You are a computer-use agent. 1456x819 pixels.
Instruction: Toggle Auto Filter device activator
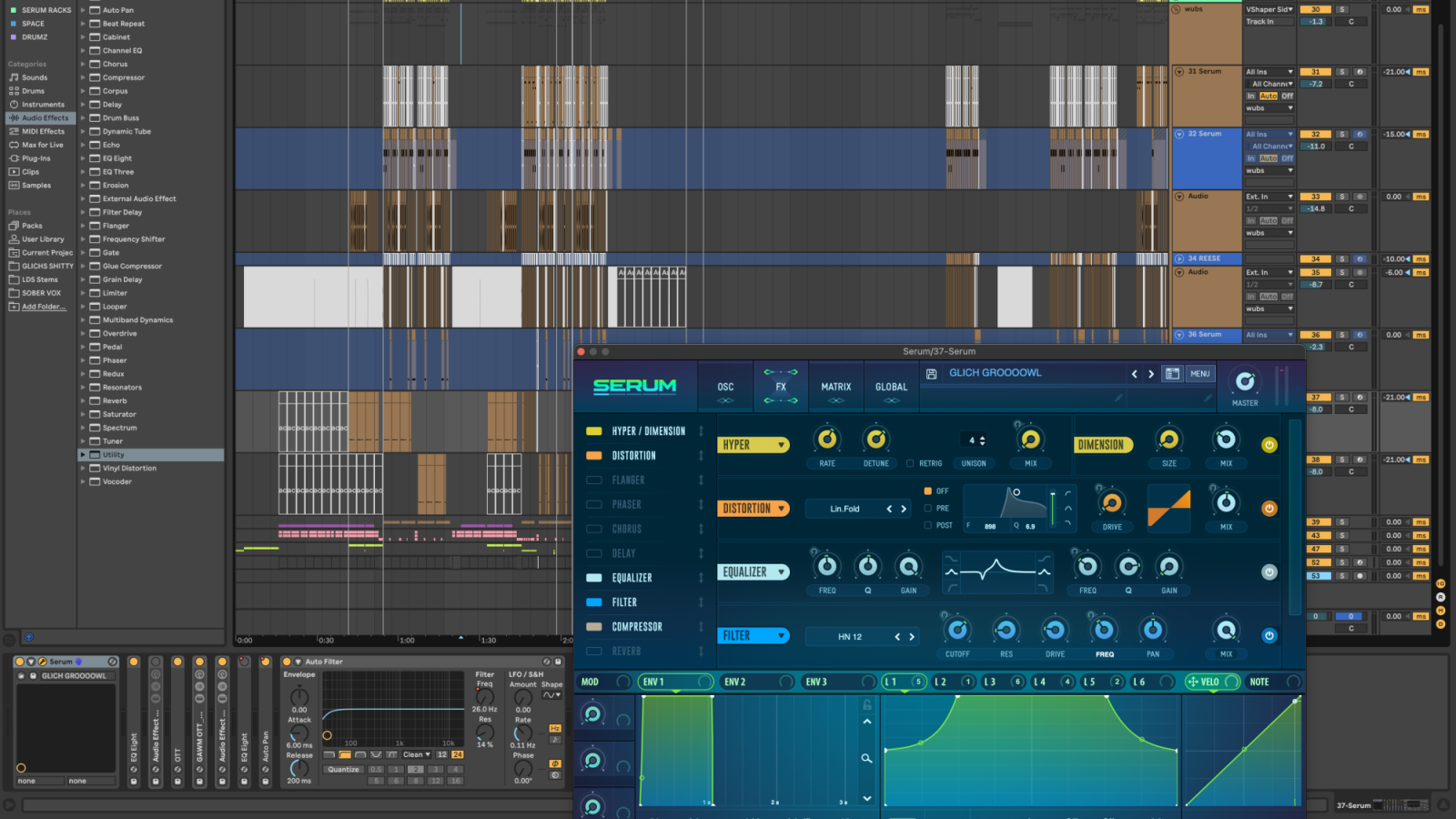[287, 662]
